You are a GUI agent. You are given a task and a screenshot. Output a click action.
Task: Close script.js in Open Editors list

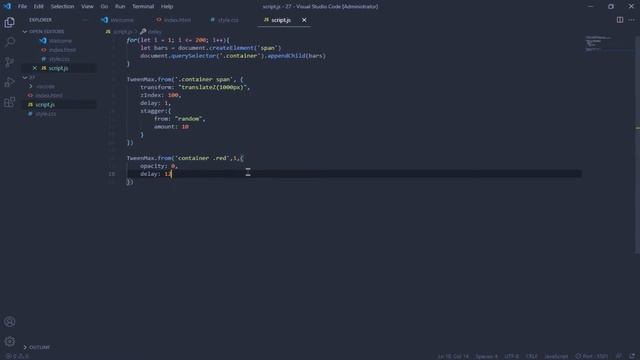click(35, 68)
